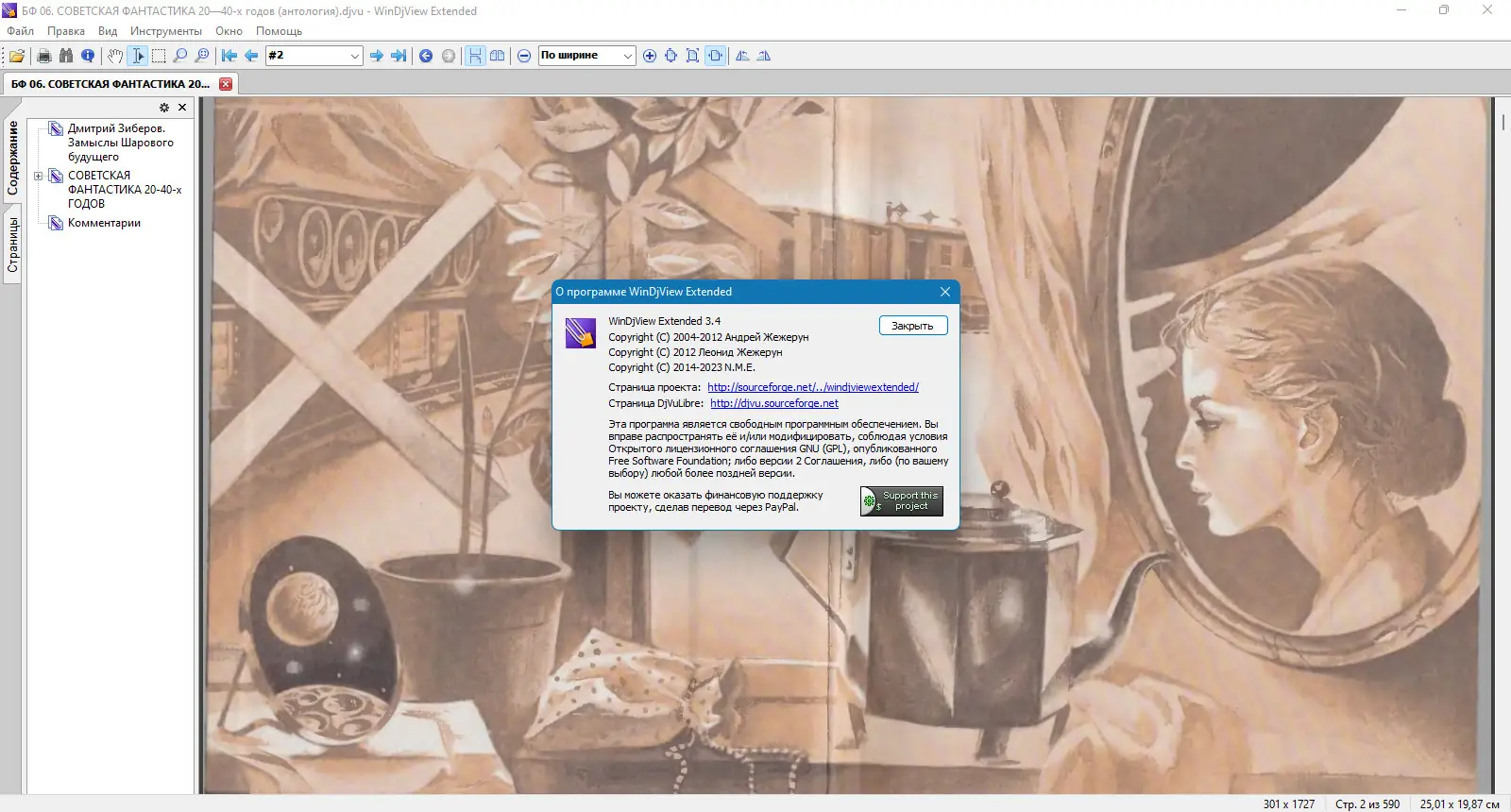Click the Стр. 2 из 590 status
The image size is (1511, 812).
(1367, 804)
